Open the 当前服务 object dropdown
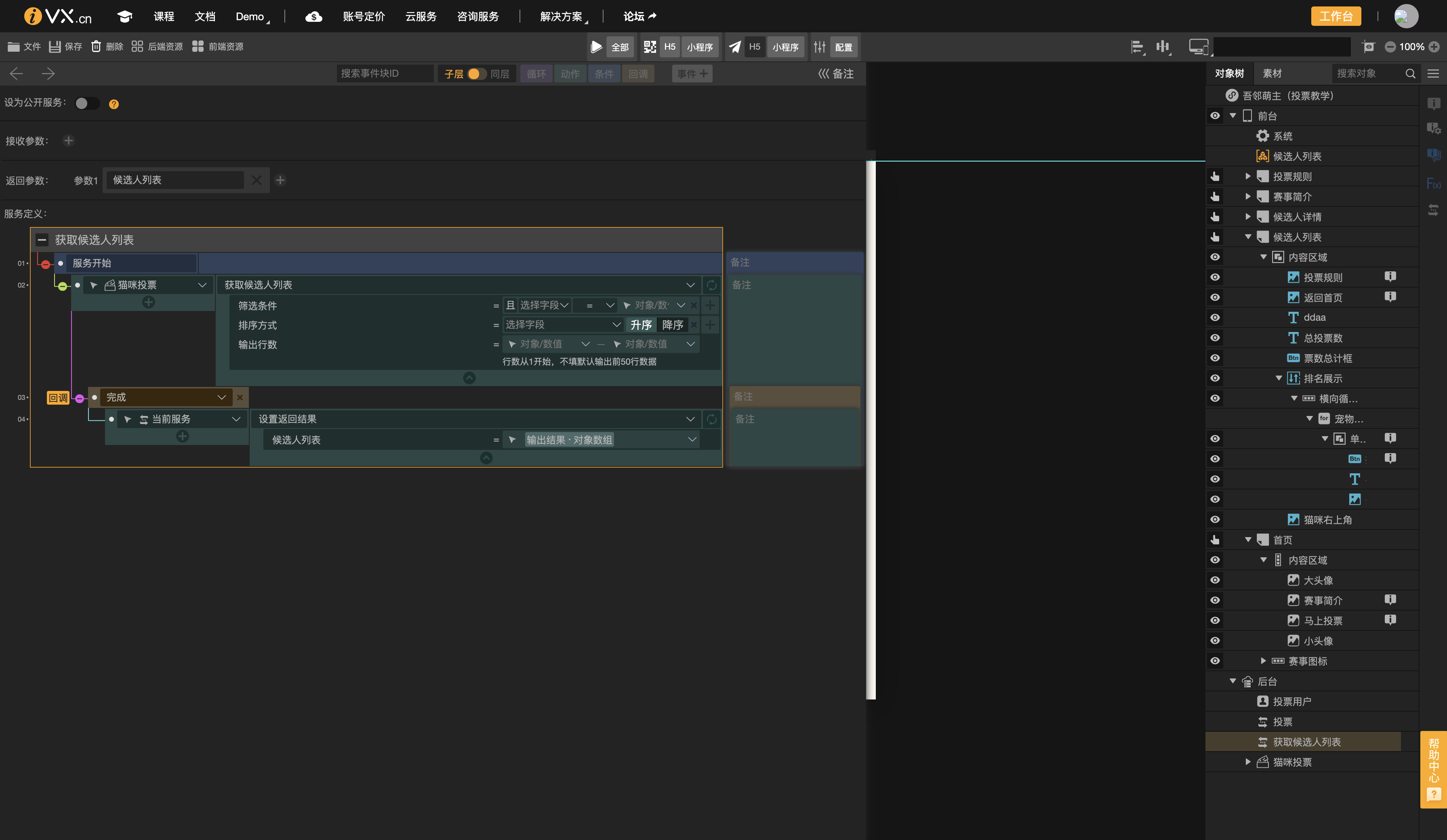Image resolution: width=1447 pixels, height=840 pixels. coord(236,420)
